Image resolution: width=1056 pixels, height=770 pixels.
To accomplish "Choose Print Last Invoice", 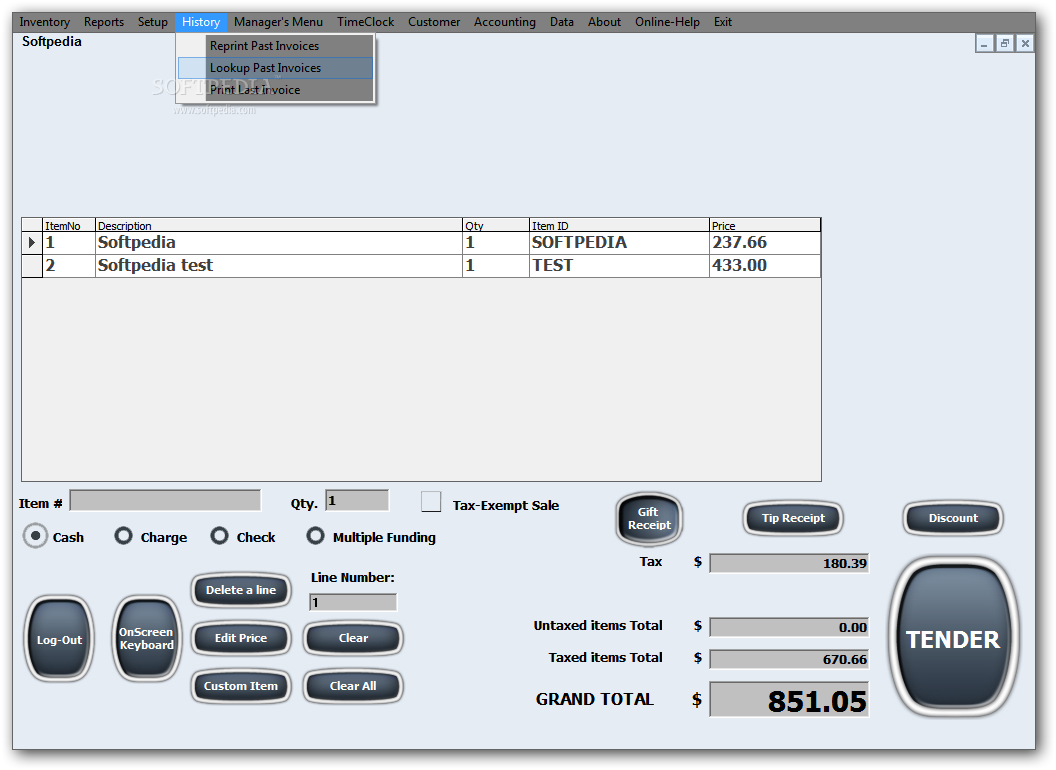I will [275, 90].
